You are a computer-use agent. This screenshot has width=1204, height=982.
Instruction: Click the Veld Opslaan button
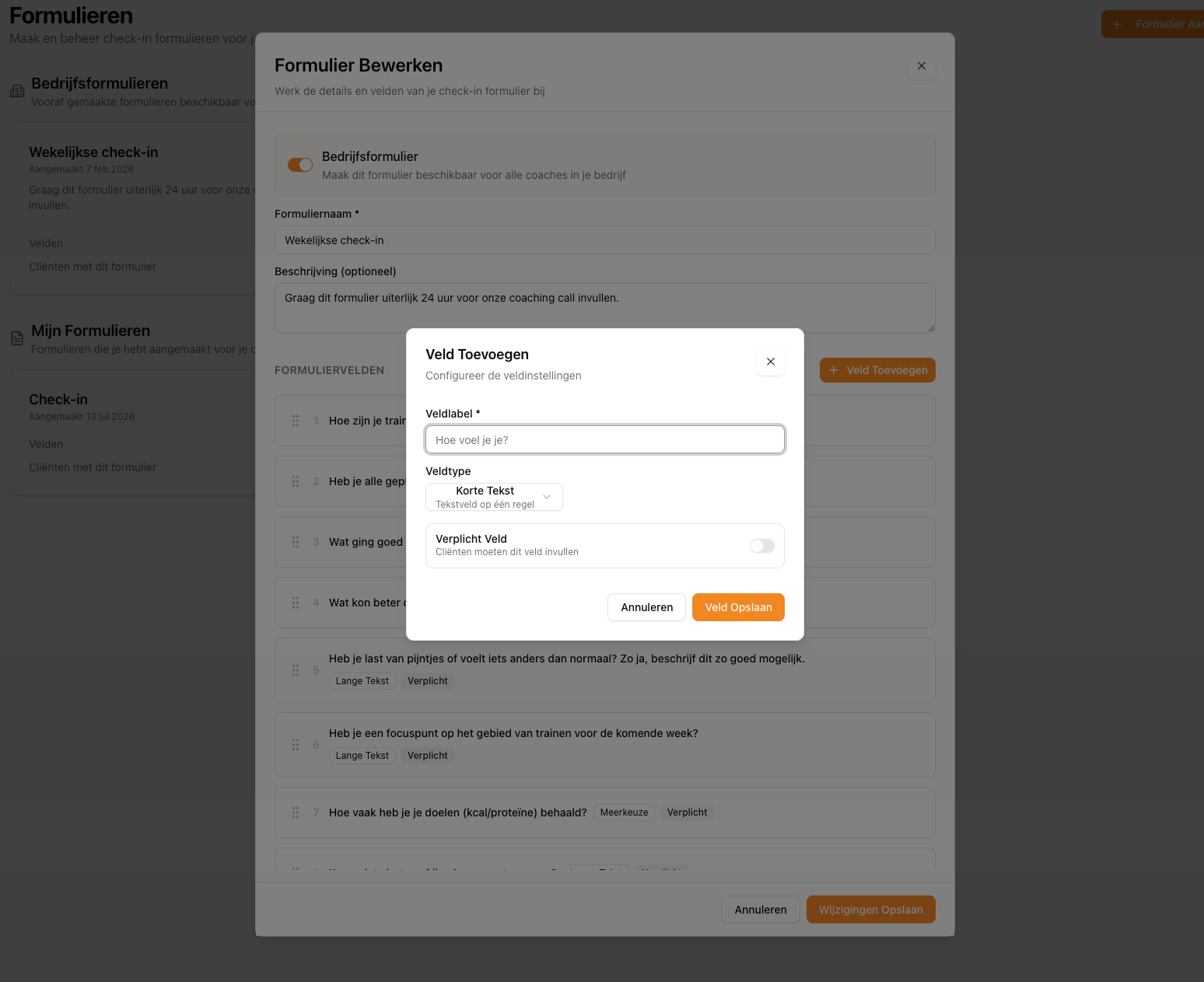[x=738, y=607]
